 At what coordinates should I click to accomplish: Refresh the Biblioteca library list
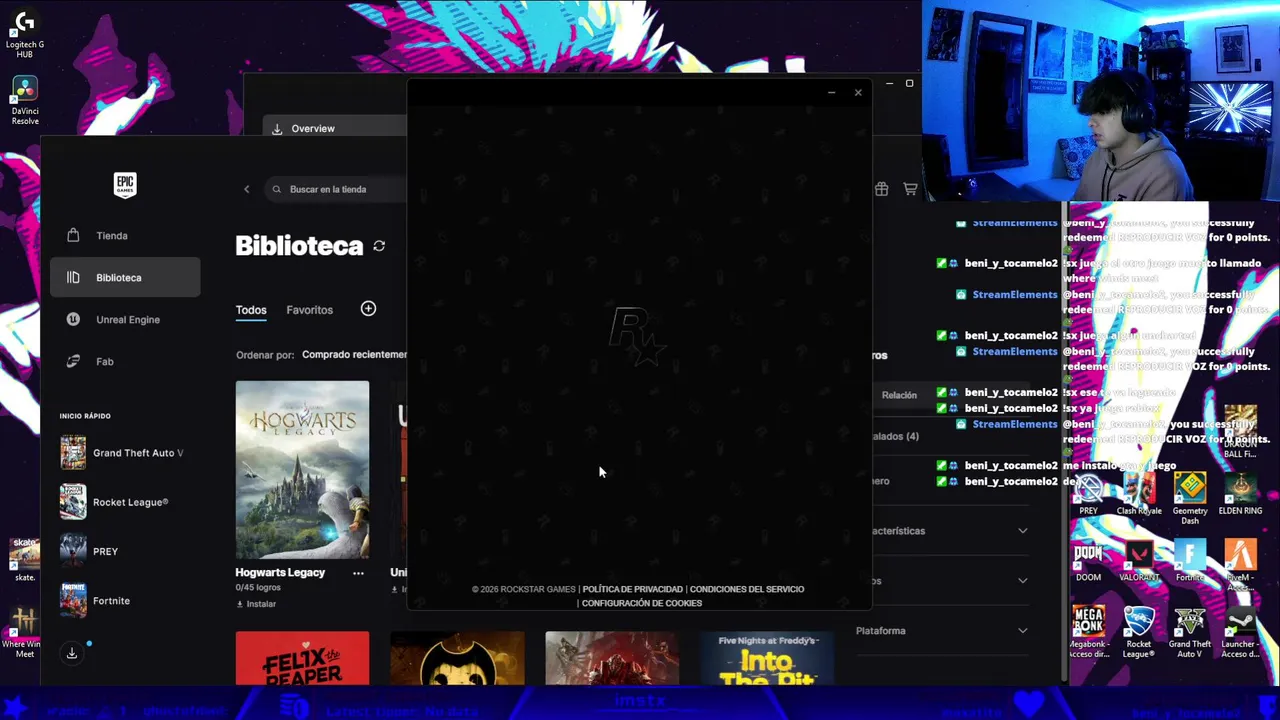tap(379, 246)
